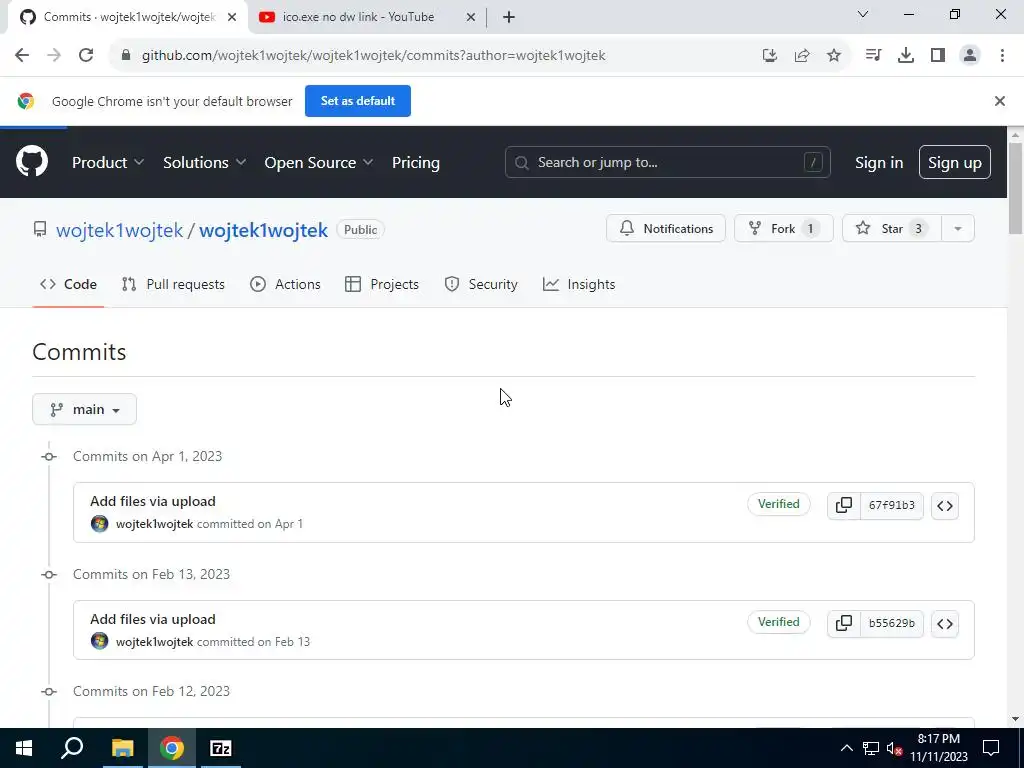Click Fork button
This screenshot has width=1024, height=768.
784,229
